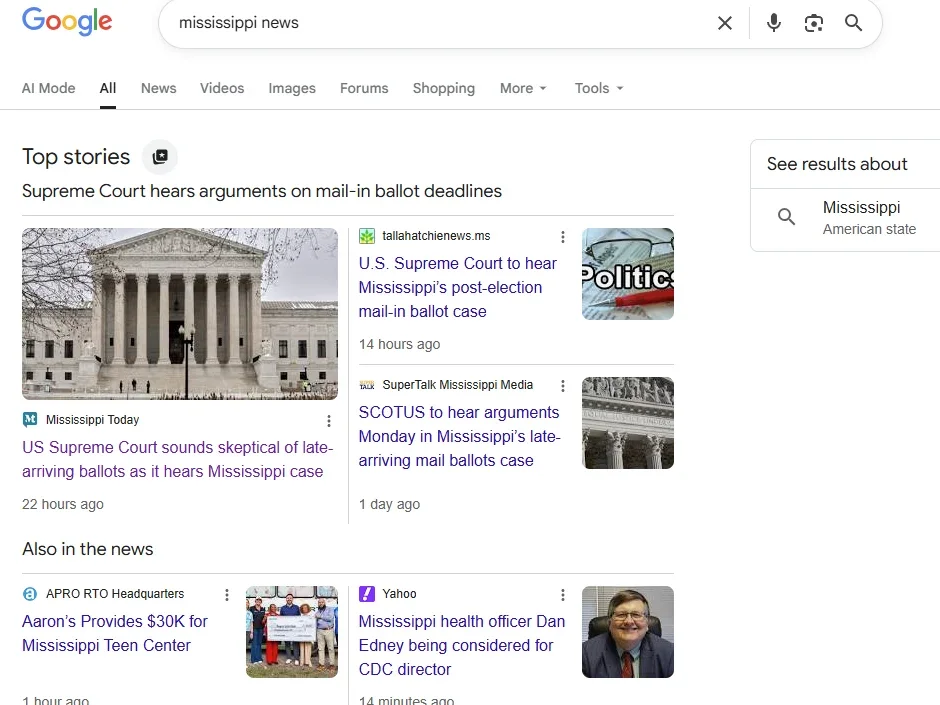Image resolution: width=940 pixels, height=705 pixels.
Task: Click the '22 hours ago' timestamp
Action: pyautogui.click(x=63, y=504)
